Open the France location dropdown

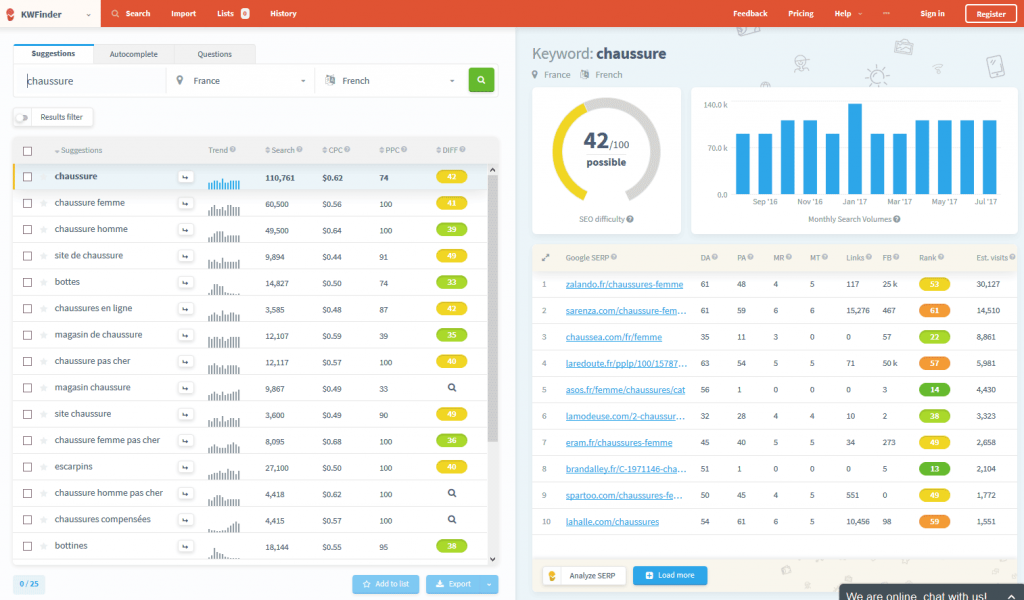[240, 81]
